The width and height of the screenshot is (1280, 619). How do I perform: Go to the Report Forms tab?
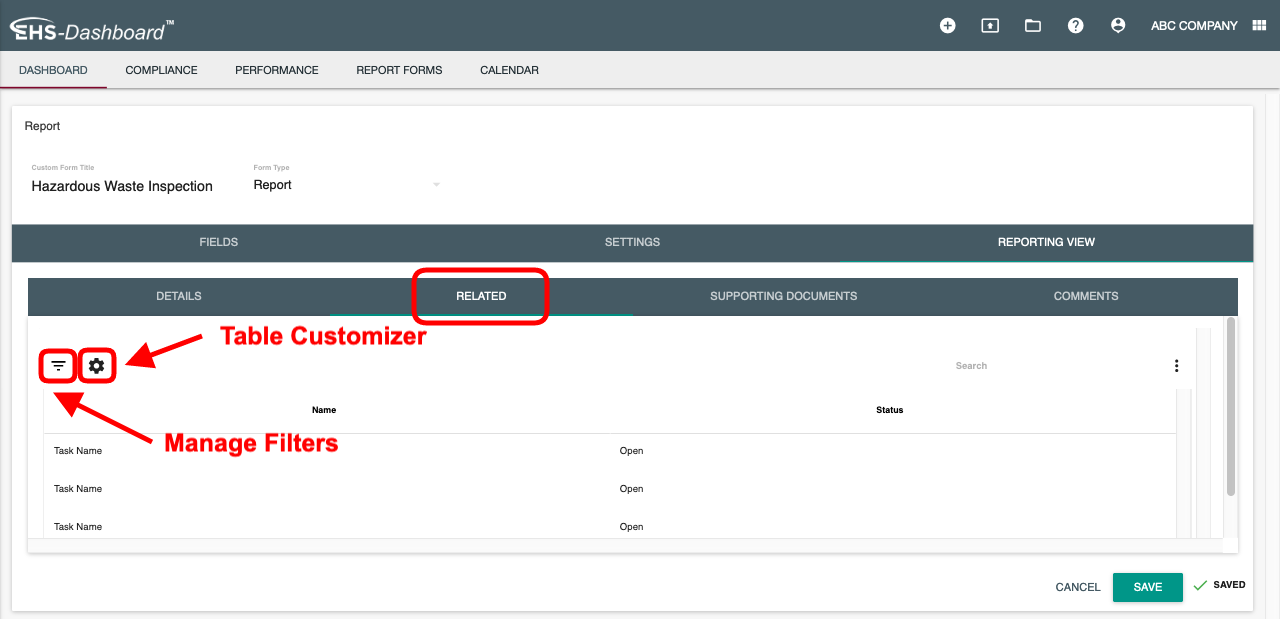coord(399,70)
